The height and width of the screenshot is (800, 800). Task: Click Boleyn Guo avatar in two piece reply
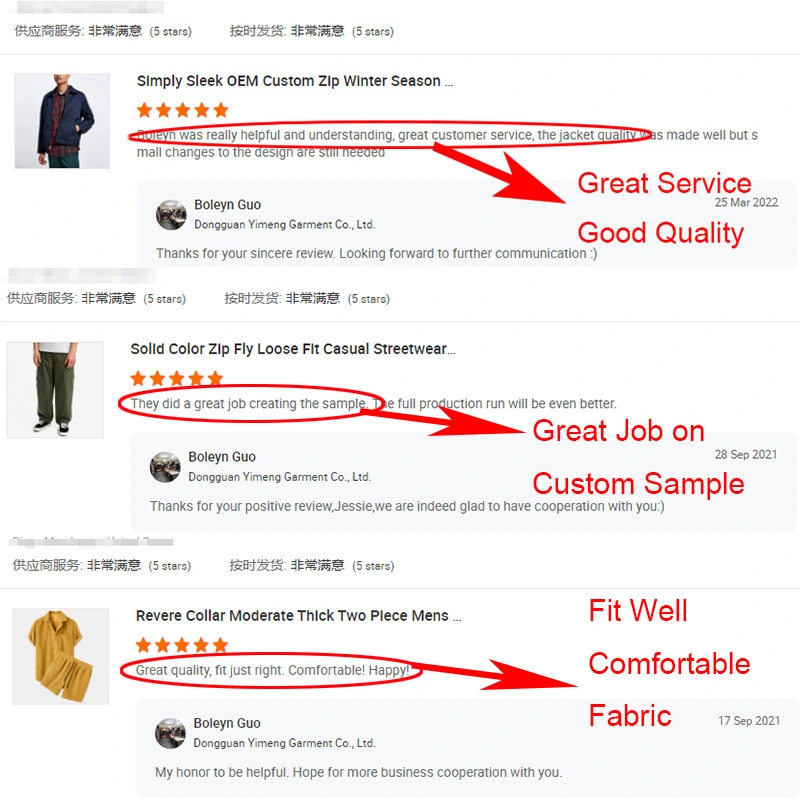point(170,733)
